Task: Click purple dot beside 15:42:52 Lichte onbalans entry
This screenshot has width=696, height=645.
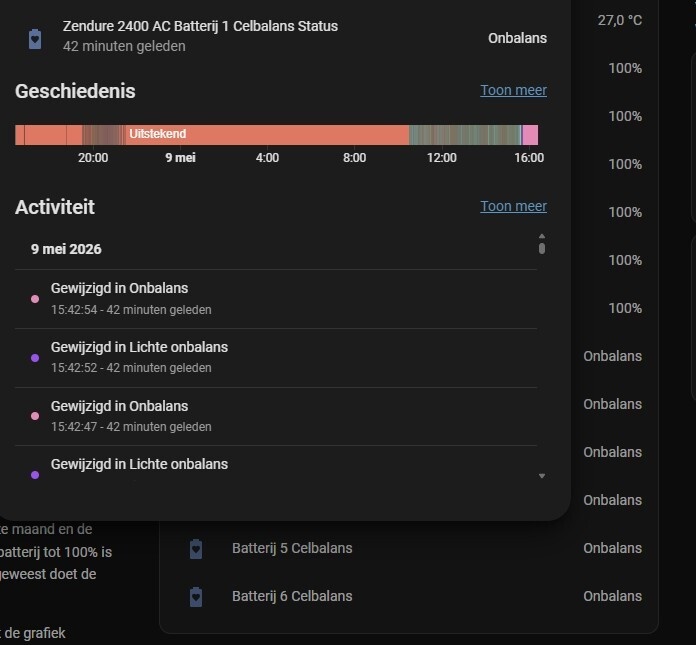Action: (x=35, y=358)
